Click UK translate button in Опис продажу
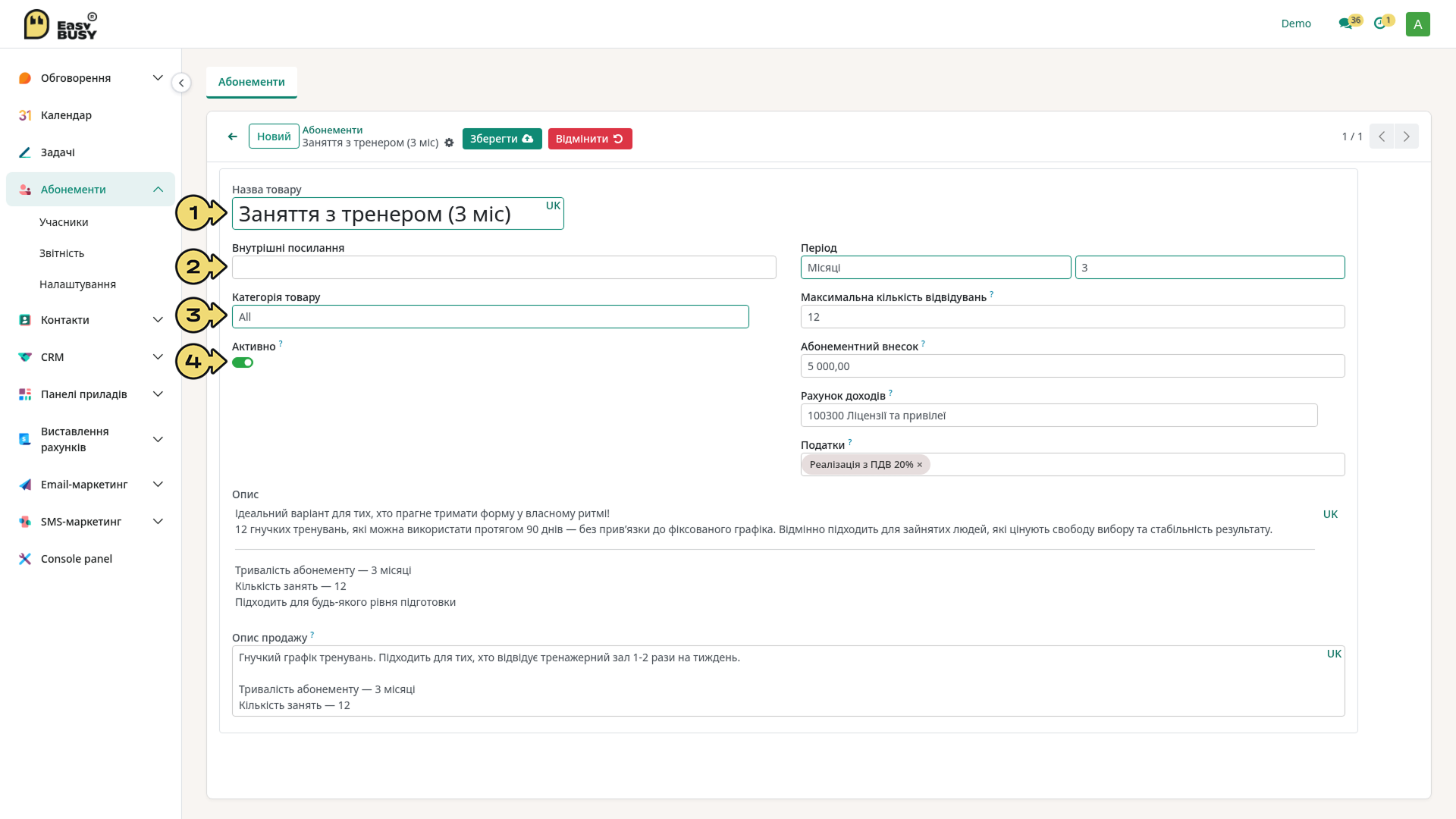1456x819 pixels. pyautogui.click(x=1334, y=654)
